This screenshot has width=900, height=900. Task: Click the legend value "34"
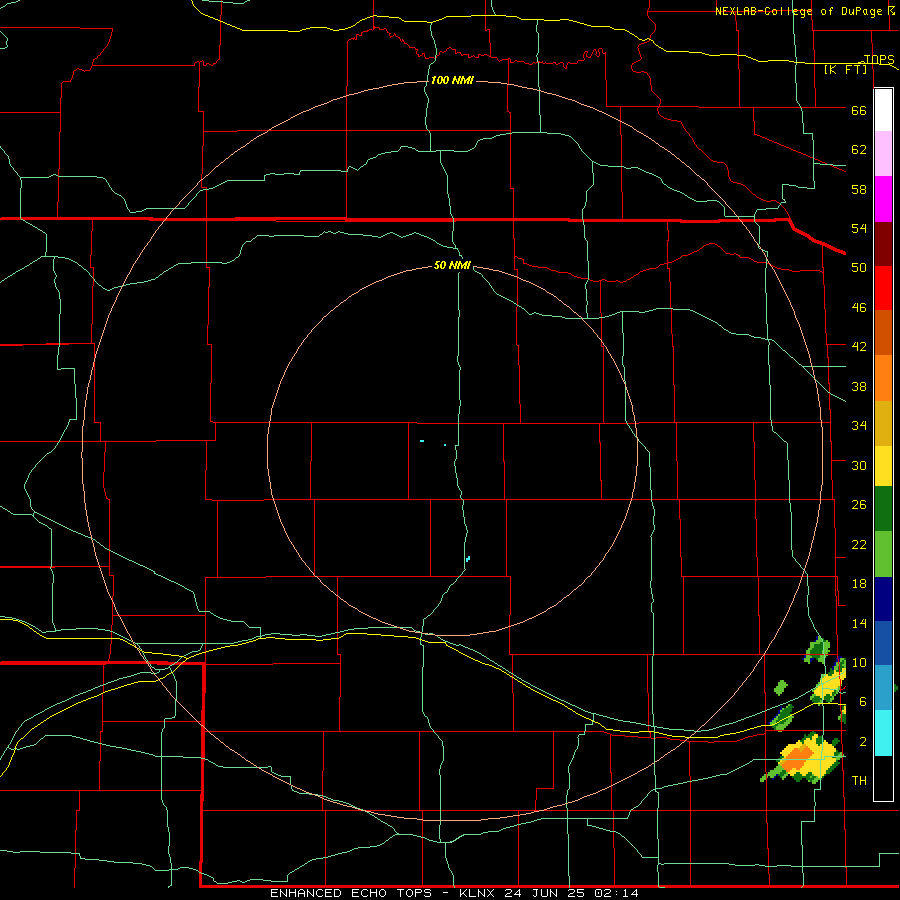click(x=859, y=425)
